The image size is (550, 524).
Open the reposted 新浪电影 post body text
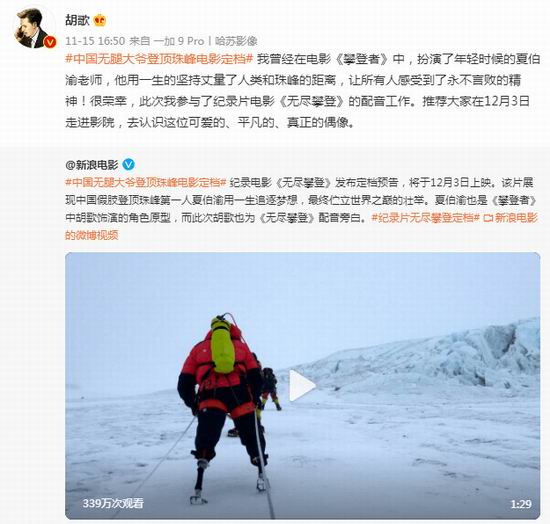click(x=301, y=209)
